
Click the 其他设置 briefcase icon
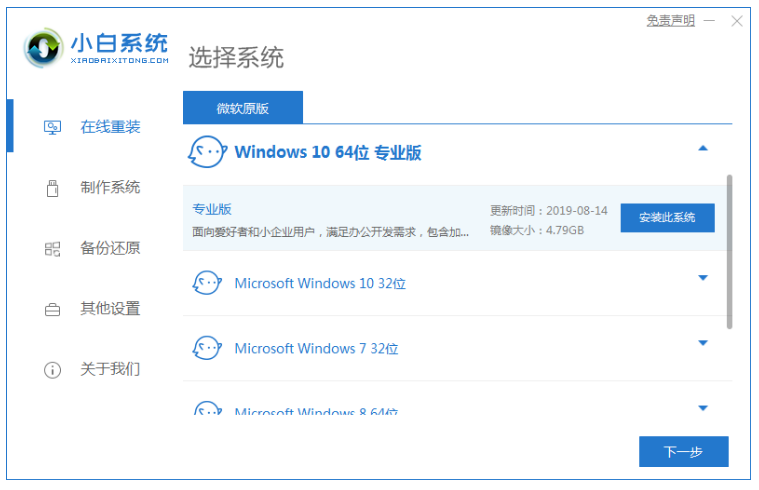(53, 309)
